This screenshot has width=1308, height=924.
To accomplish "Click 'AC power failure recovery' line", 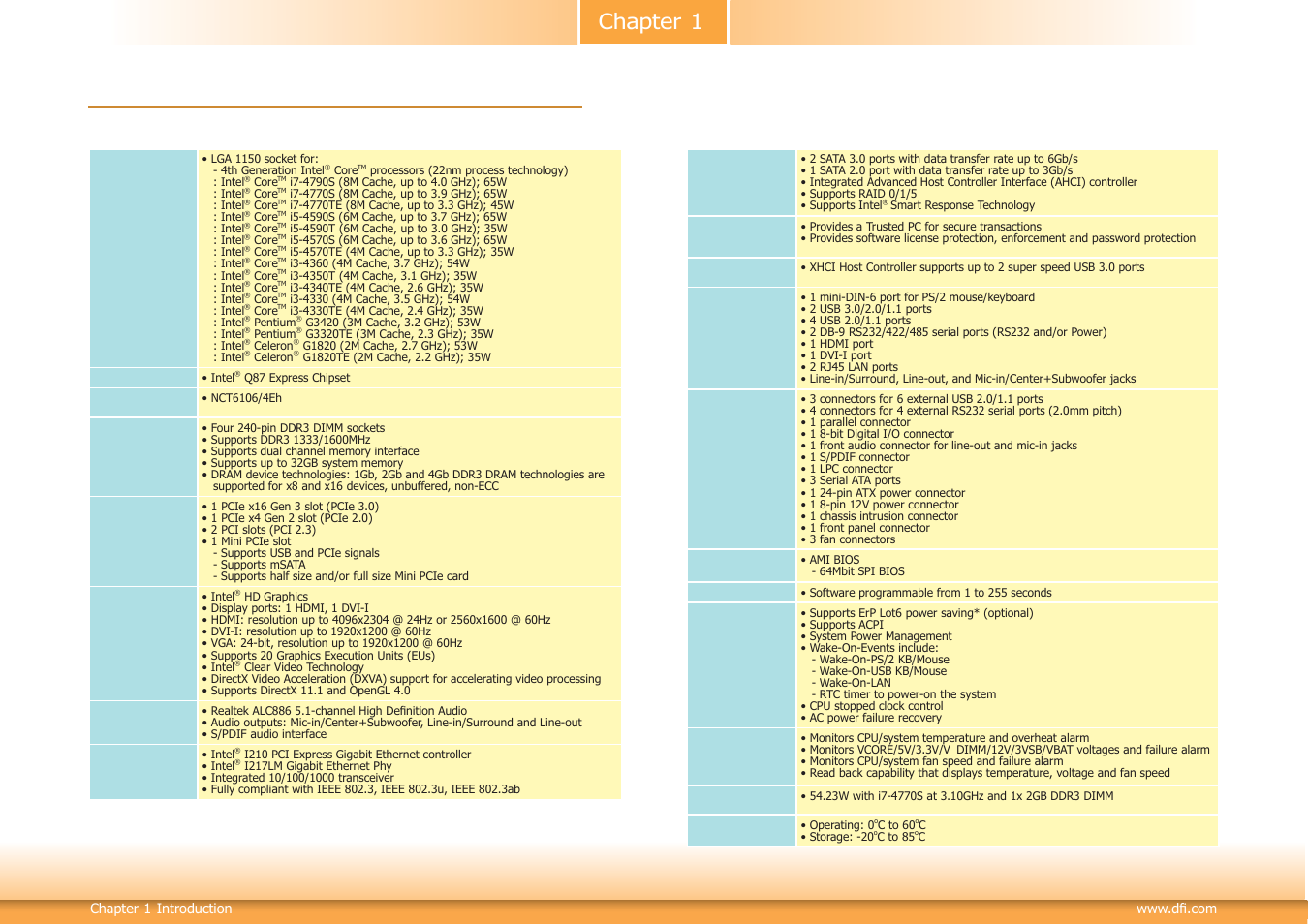I will (871, 718).
